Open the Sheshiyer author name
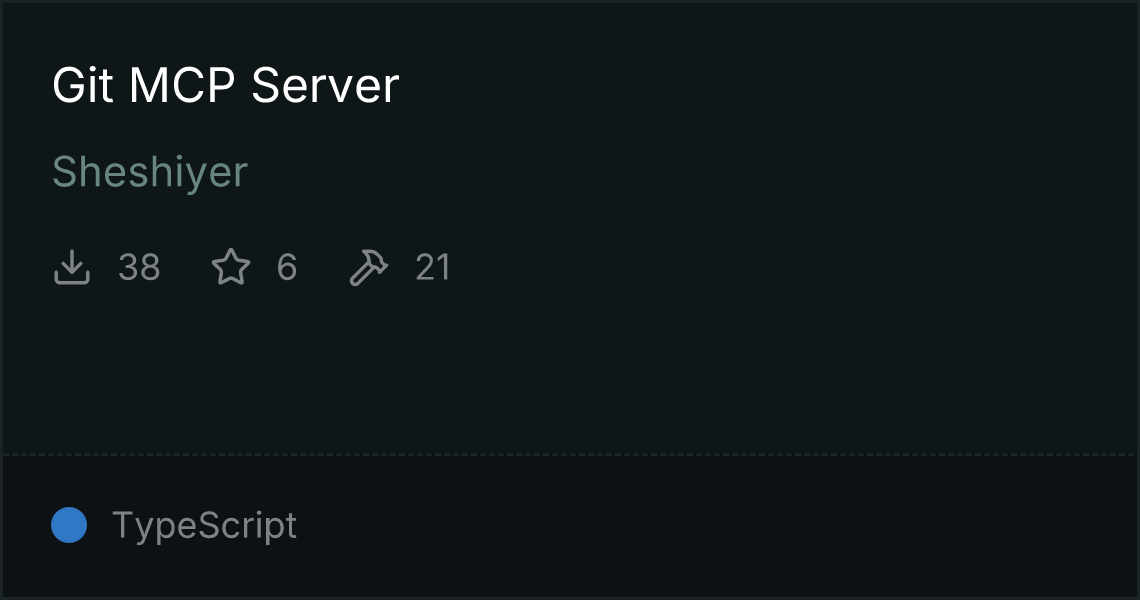This screenshot has height=600, width=1140. (150, 172)
